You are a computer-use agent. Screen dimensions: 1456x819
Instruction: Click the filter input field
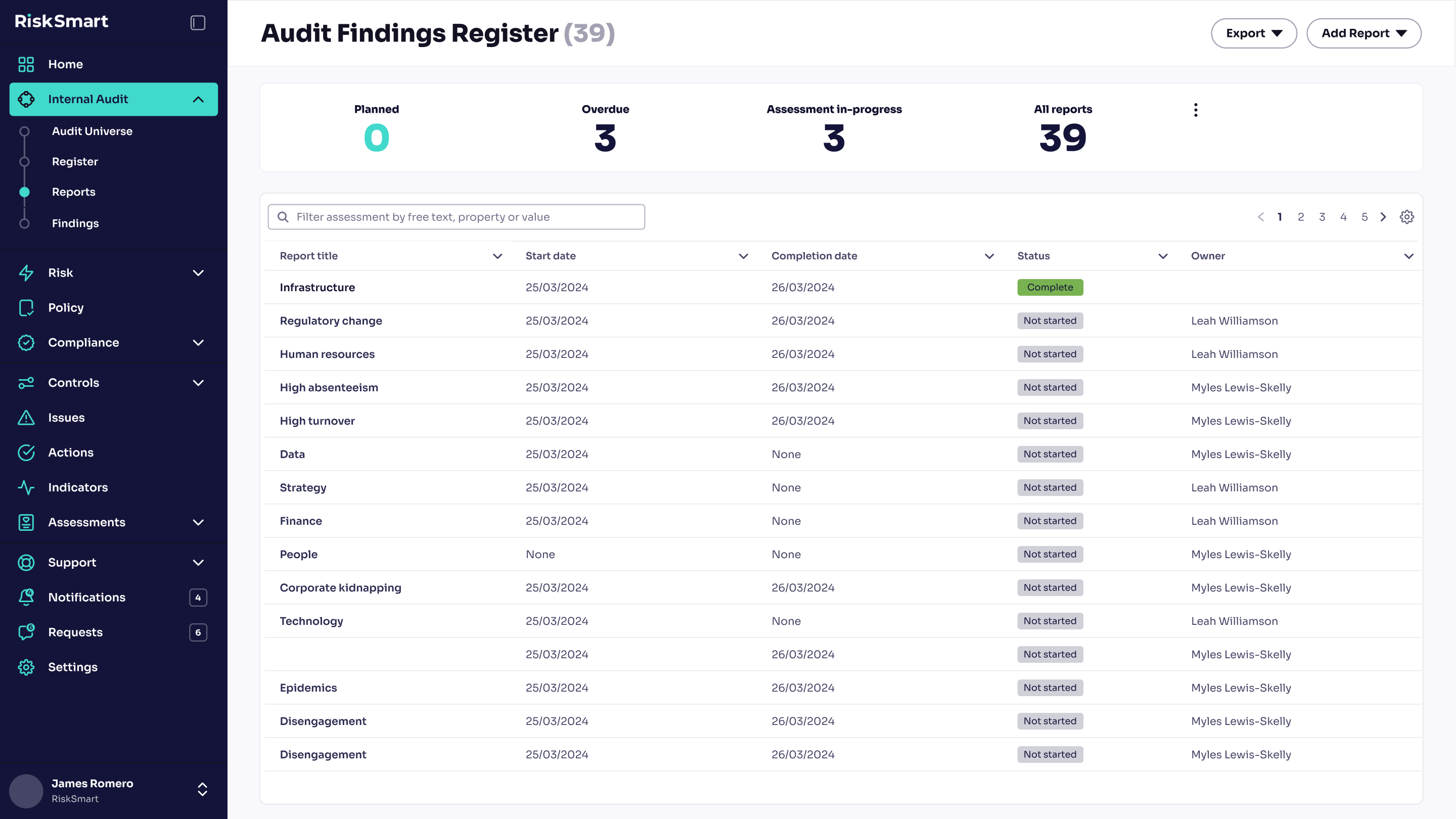coord(456,217)
